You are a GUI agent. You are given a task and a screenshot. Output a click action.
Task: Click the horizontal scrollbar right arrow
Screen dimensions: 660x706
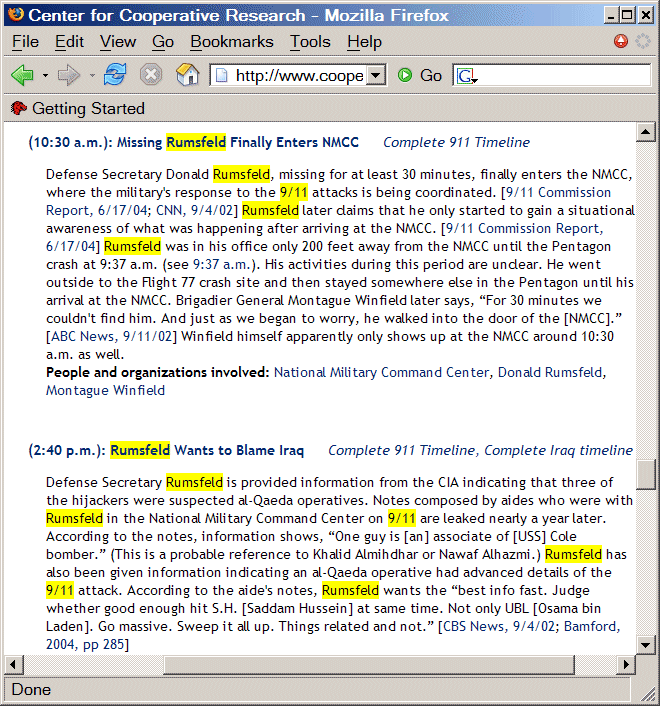coord(626,664)
